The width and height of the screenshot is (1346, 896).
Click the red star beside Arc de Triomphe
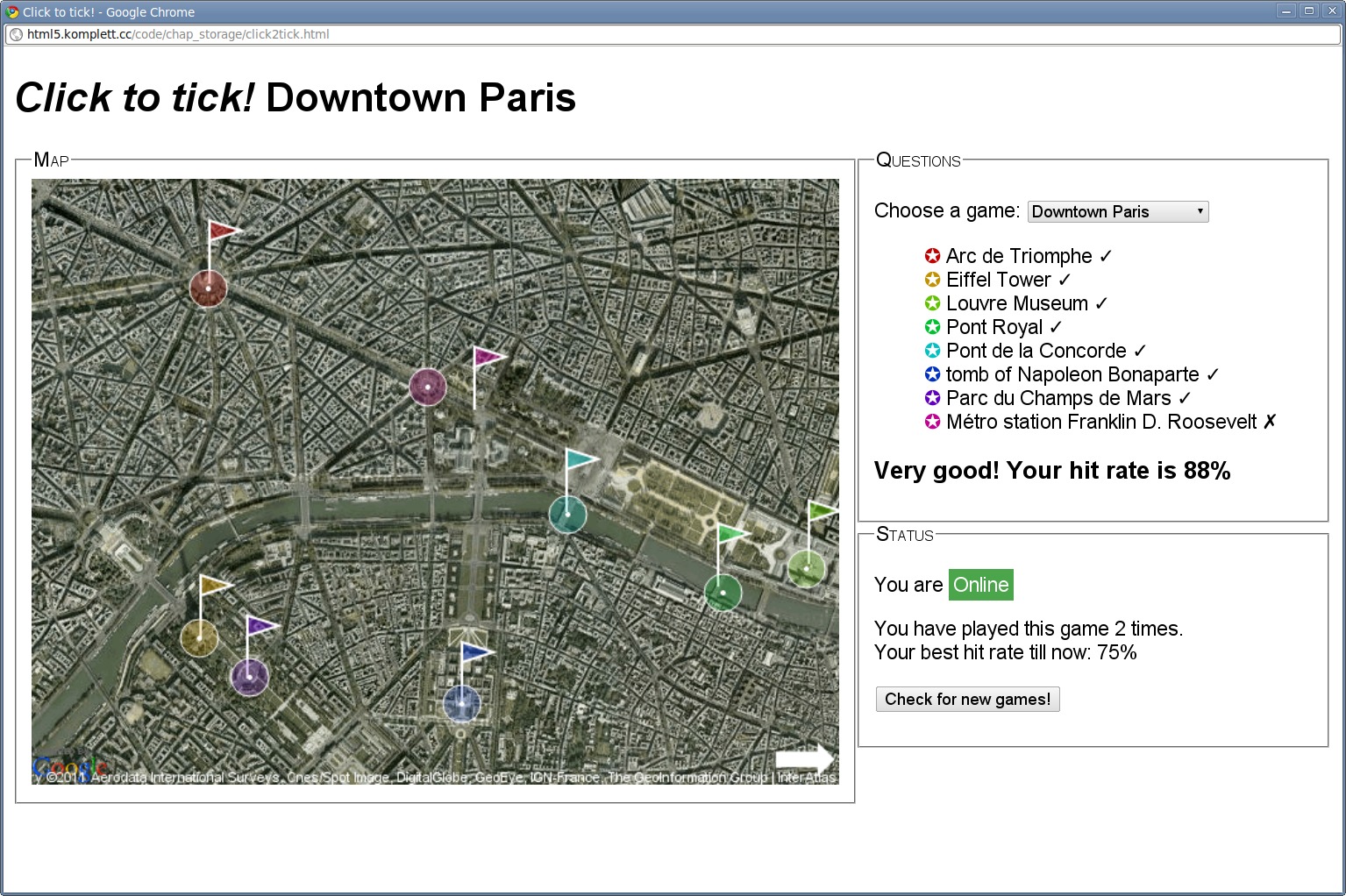[932, 256]
